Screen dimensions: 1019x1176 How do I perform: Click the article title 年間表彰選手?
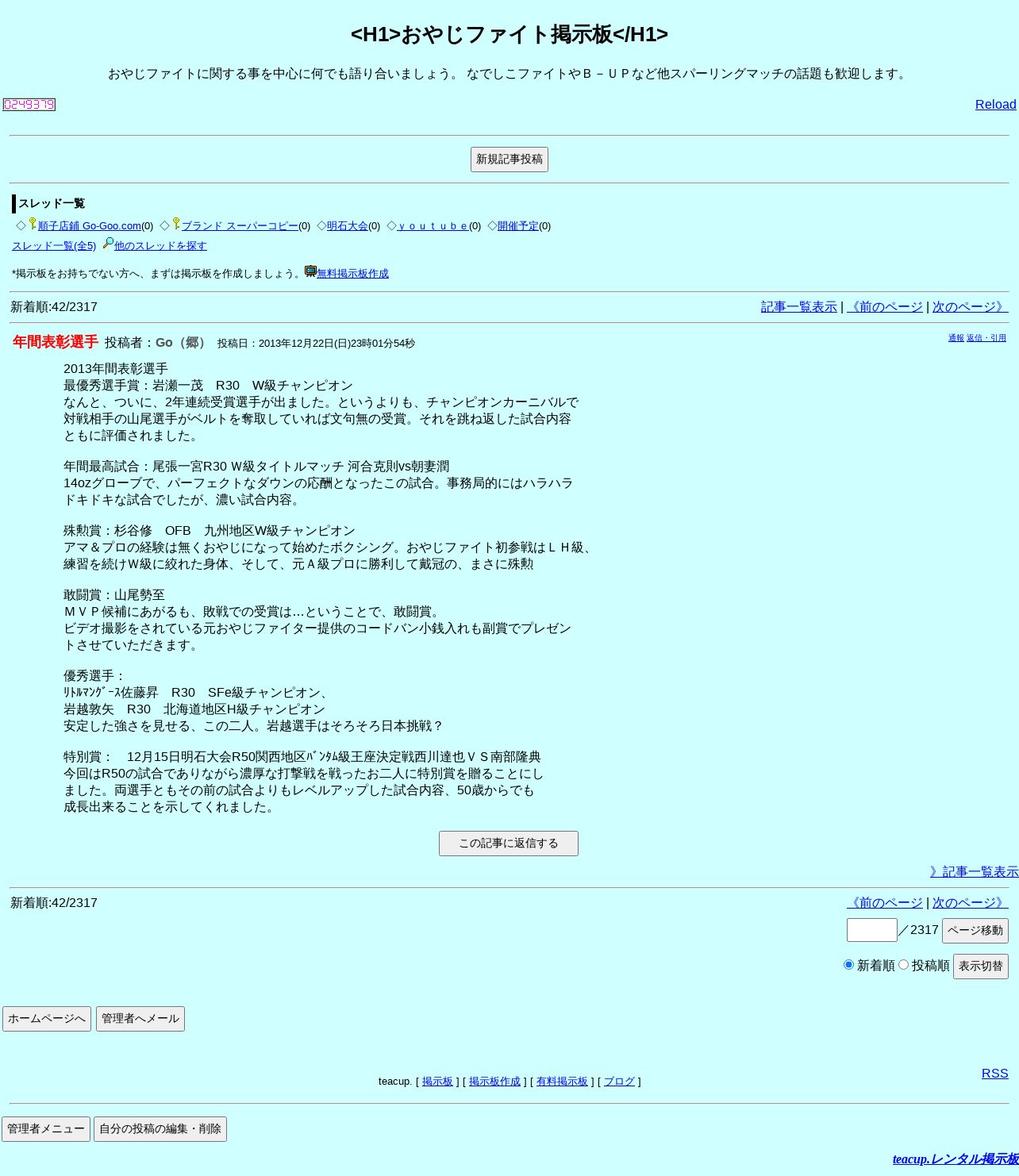tap(56, 342)
